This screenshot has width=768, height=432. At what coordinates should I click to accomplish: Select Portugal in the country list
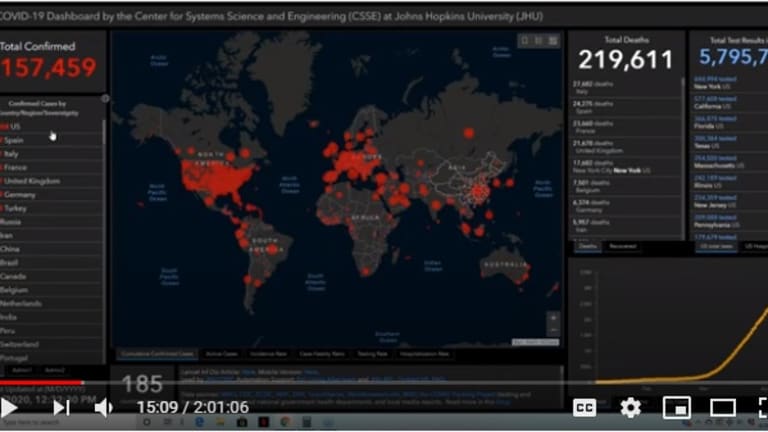(x=51, y=358)
